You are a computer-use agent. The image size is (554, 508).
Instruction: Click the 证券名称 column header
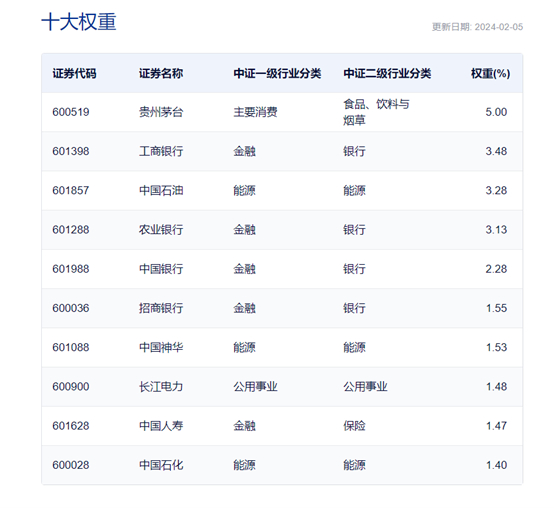tap(161, 73)
